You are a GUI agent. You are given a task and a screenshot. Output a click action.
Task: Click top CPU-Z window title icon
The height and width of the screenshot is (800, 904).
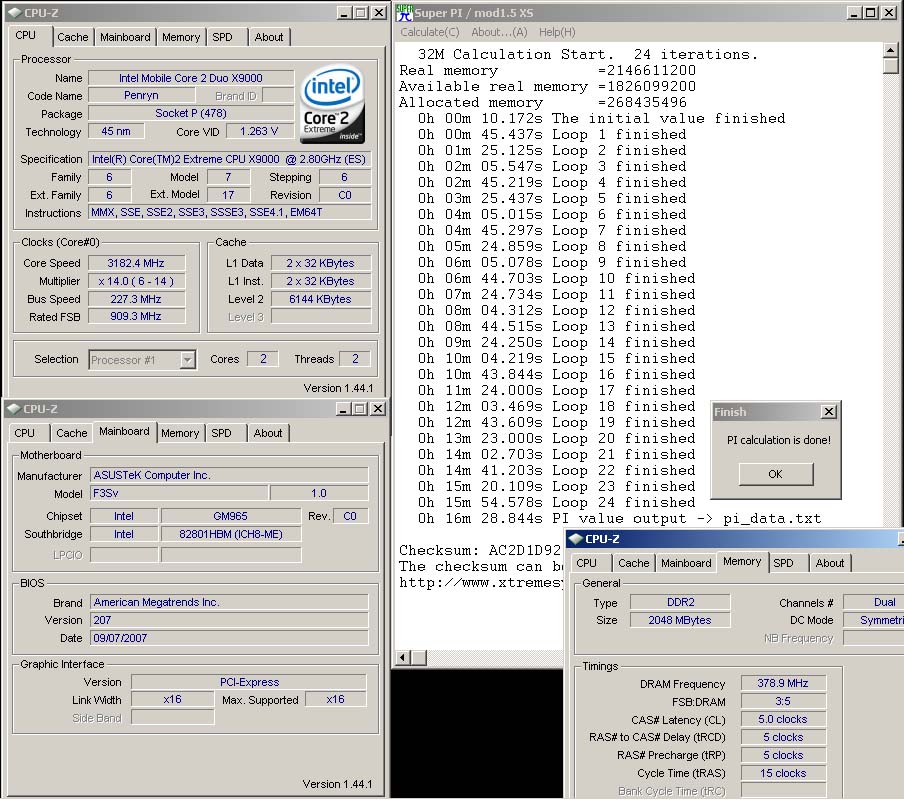click(x=14, y=13)
